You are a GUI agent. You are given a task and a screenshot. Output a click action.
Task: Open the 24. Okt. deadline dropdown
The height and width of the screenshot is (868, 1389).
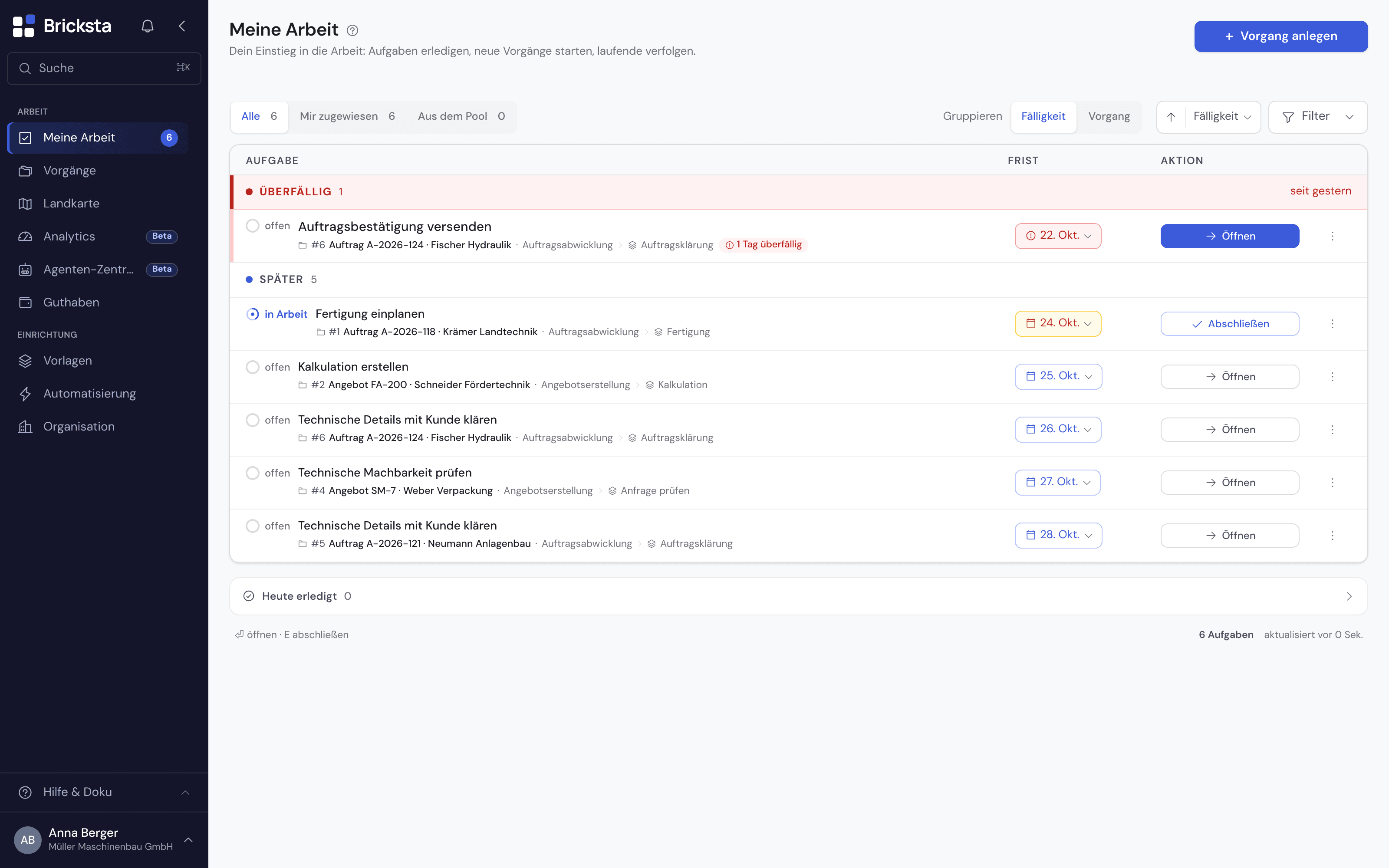(x=1058, y=323)
